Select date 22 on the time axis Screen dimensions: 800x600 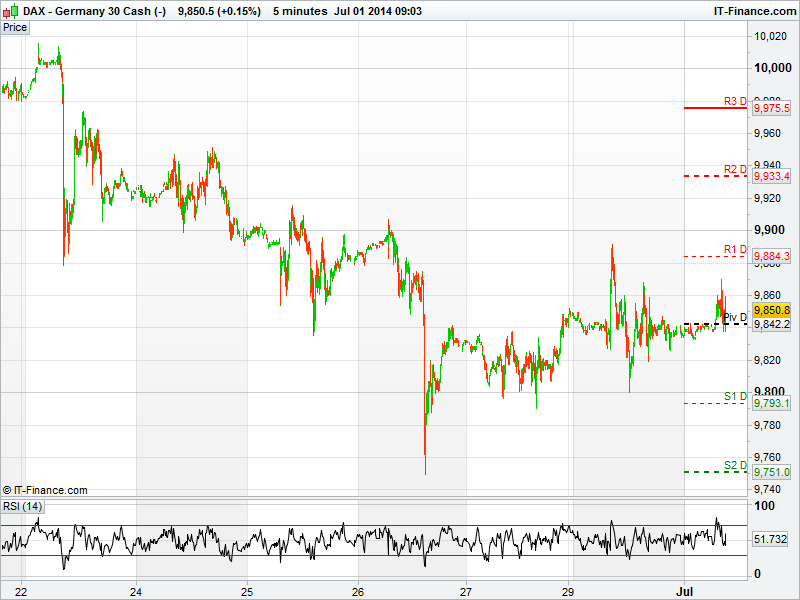pos(21,590)
